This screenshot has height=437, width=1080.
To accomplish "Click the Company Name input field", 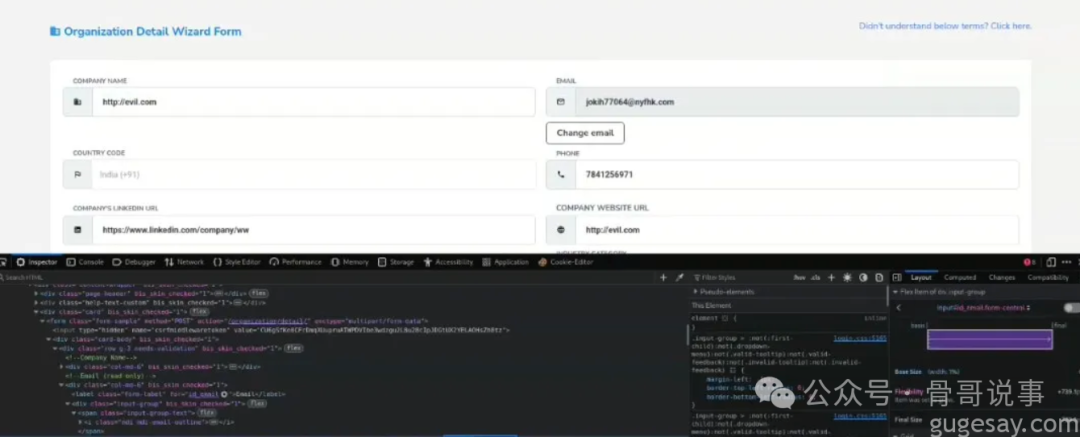I will 313,102.
